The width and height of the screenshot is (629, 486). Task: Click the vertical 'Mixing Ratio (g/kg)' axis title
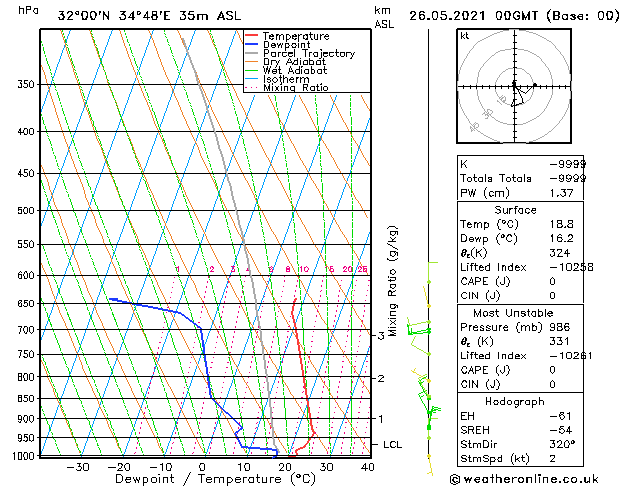pos(393,281)
